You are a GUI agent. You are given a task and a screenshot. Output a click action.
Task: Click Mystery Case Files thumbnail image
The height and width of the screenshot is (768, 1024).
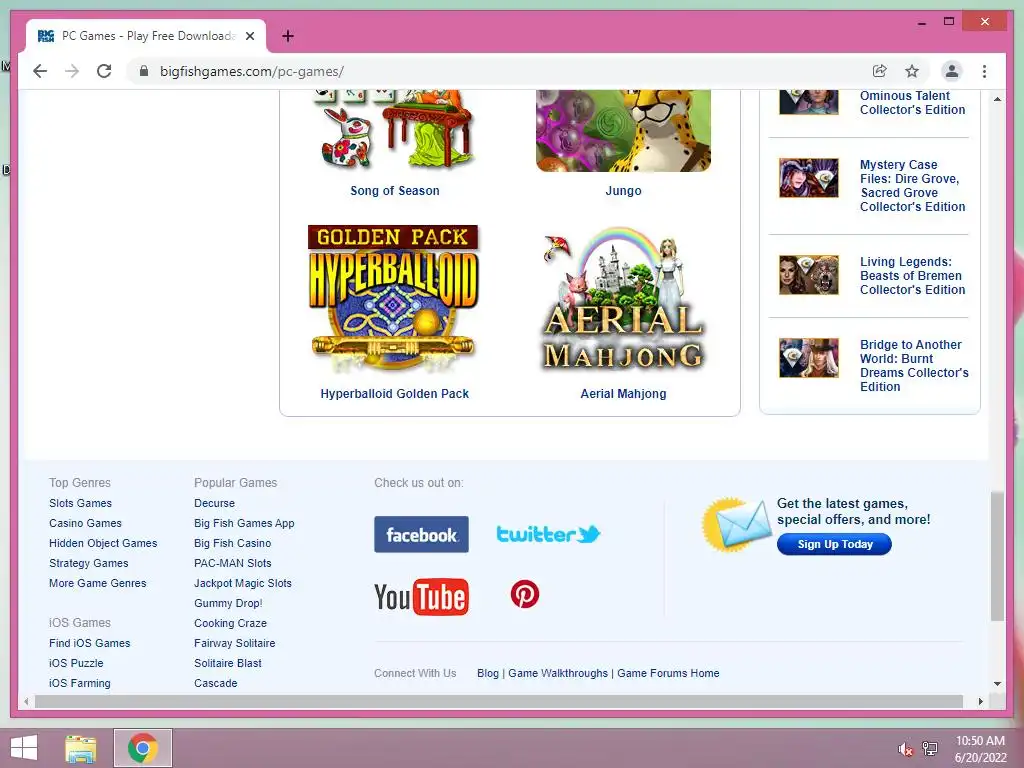coord(808,178)
